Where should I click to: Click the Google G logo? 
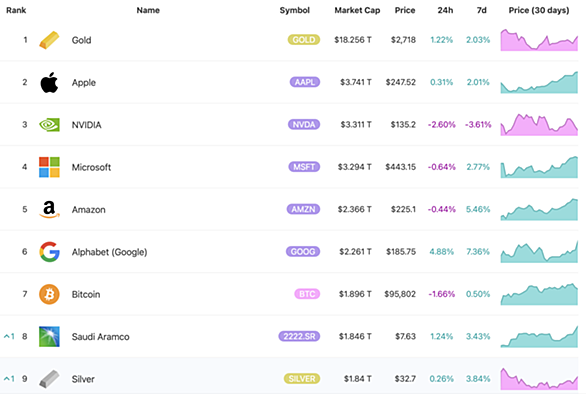pyautogui.click(x=49, y=252)
